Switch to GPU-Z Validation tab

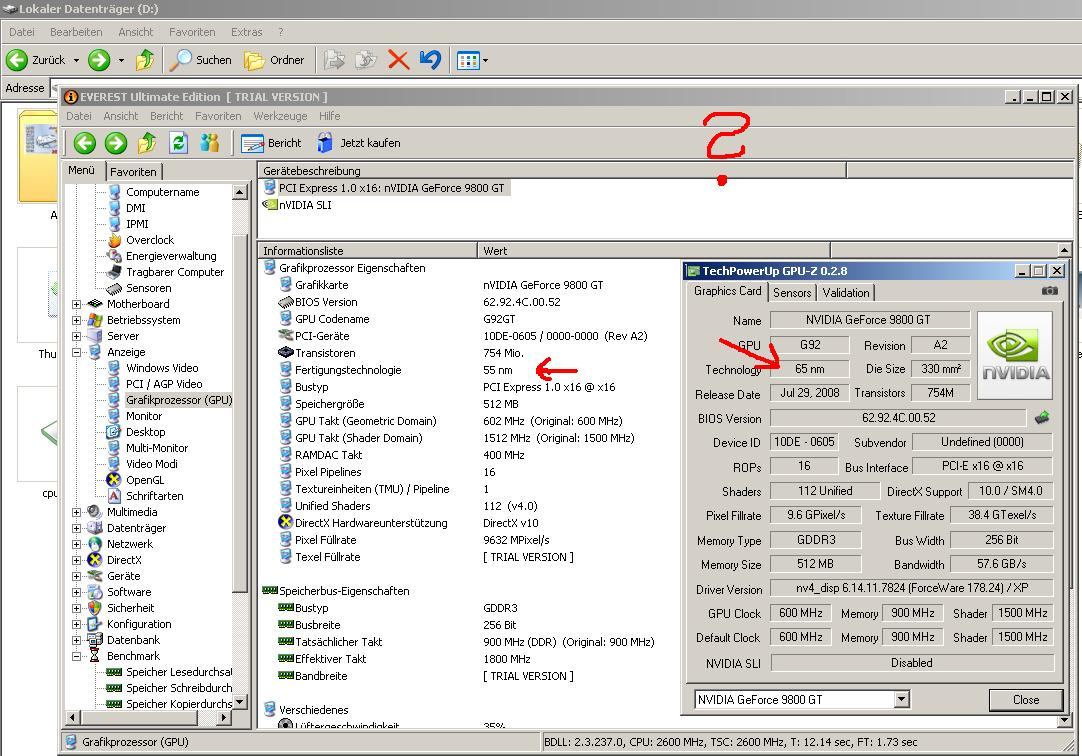point(846,292)
